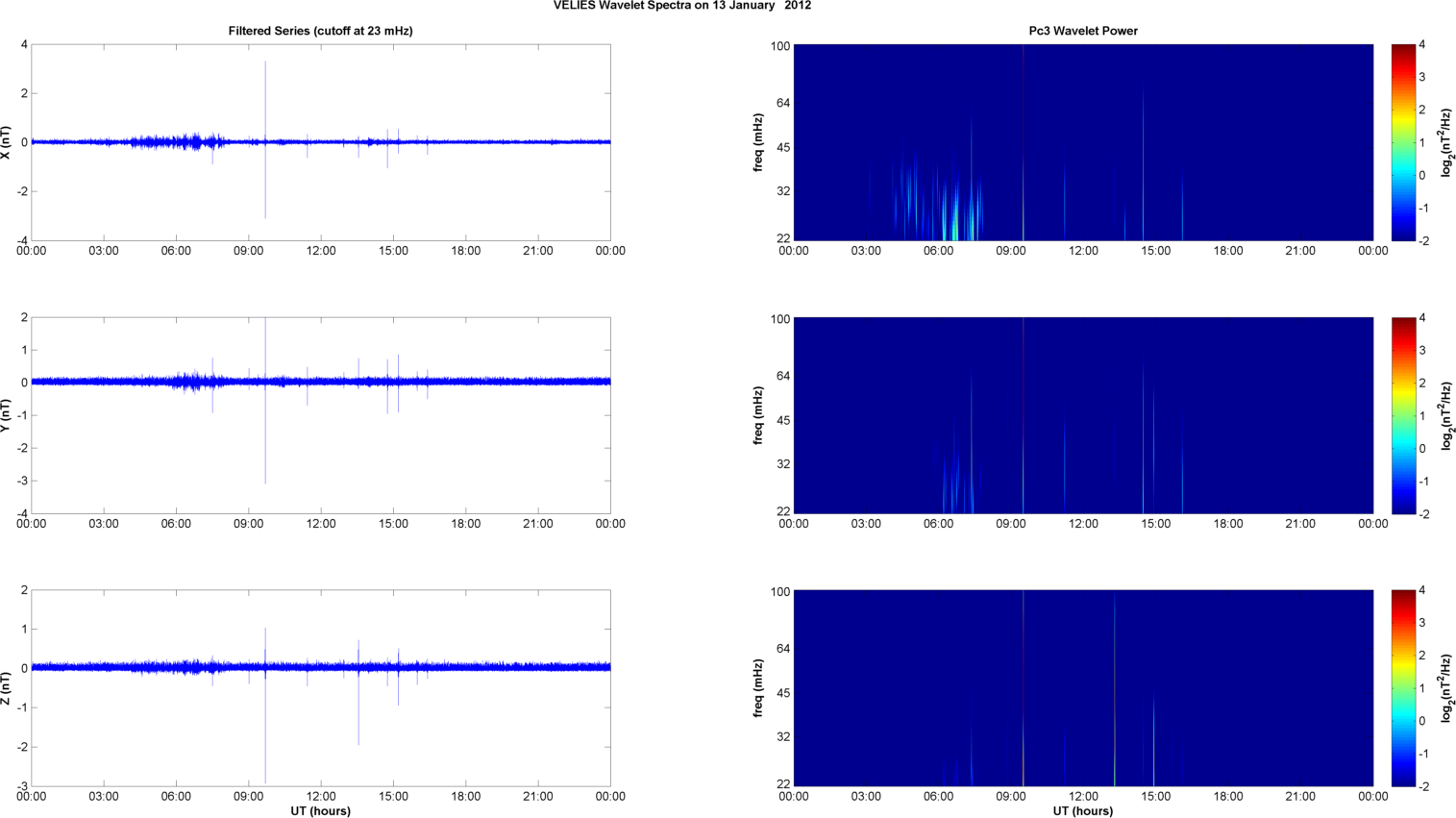Click the "4" tick at the top of the X (nT) axis
The image size is (1456, 818).
pyautogui.click(x=24, y=44)
